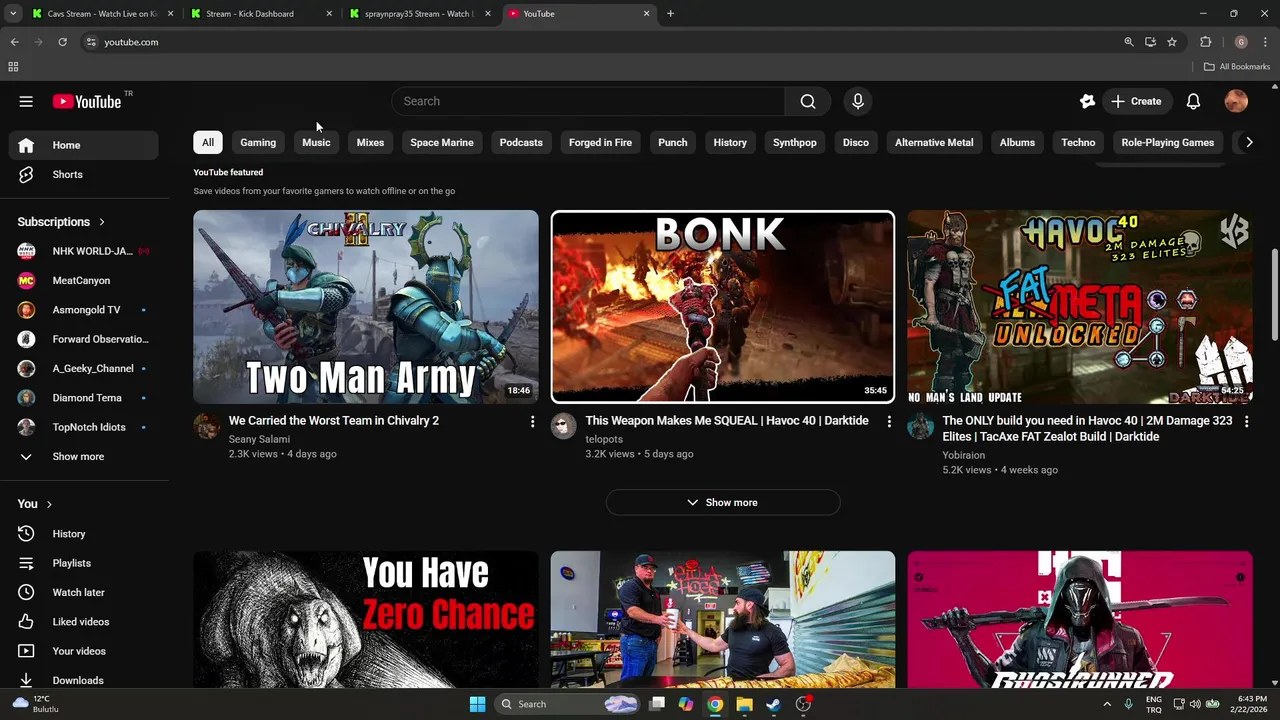Image resolution: width=1280 pixels, height=720 pixels.
Task: Switch to spraynpray35 Stream tab
Action: click(x=418, y=14)
